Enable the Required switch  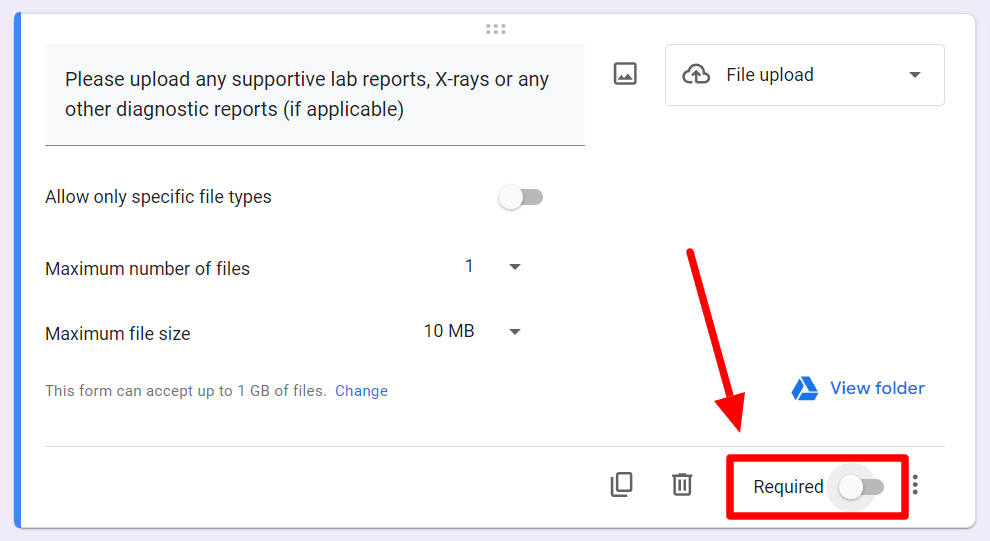(x=861, y=487)
